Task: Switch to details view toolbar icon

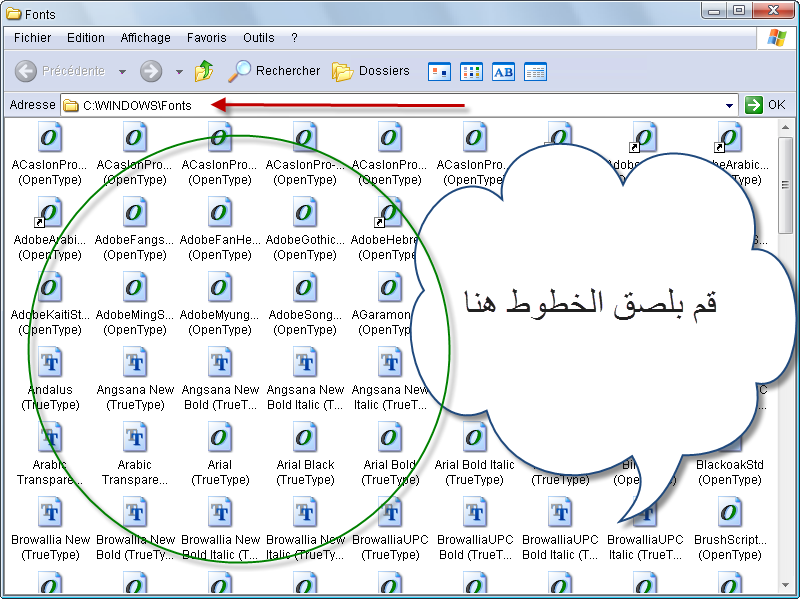Action: pyautogui.click(x=535, y=72)
